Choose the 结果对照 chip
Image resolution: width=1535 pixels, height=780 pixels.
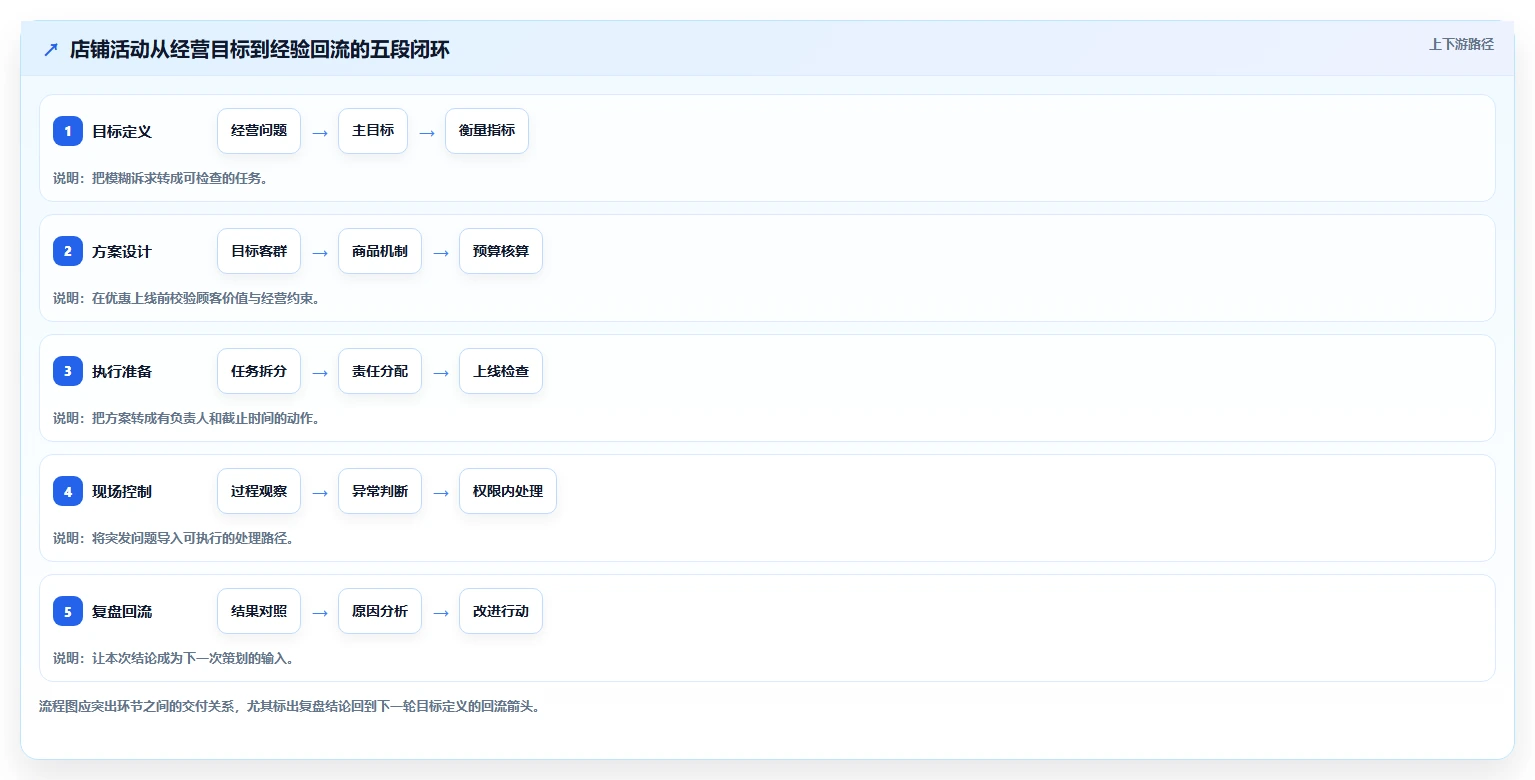coord(259,611)
